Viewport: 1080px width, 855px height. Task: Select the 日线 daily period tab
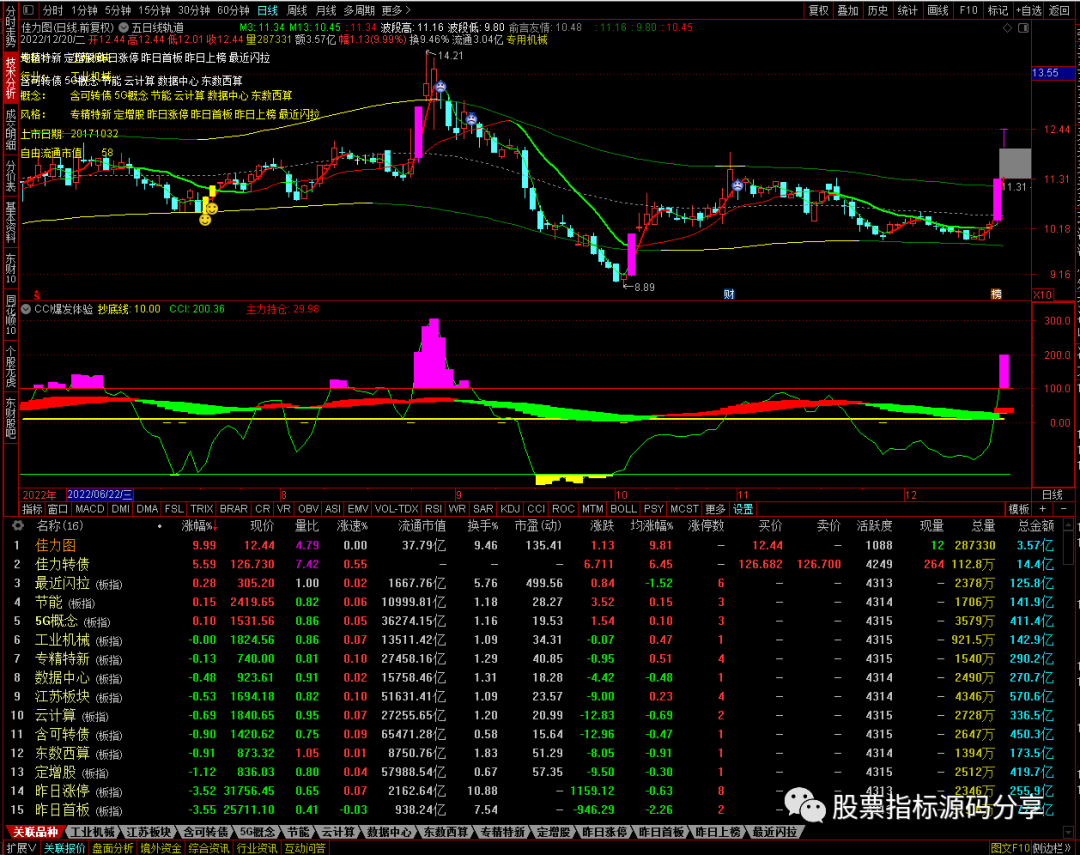pyautogui.click(x=268, y=10)
